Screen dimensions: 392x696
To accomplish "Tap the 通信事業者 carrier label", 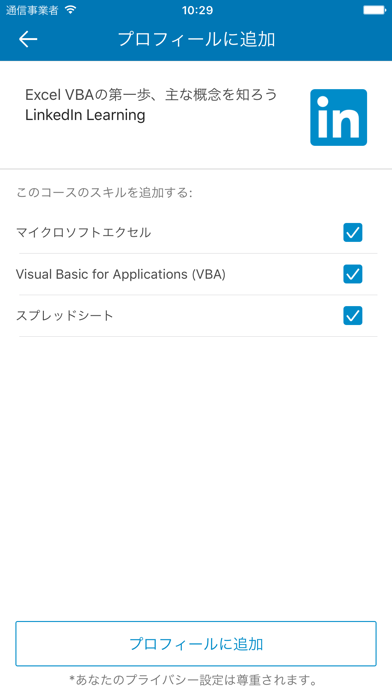I will tap(32, 10).
